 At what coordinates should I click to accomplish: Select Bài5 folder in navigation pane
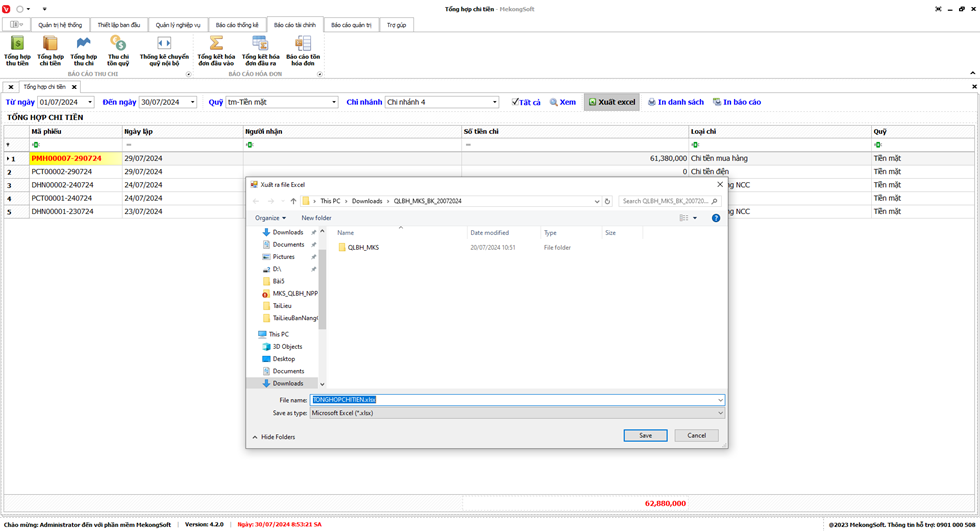(x=278, y=281)
